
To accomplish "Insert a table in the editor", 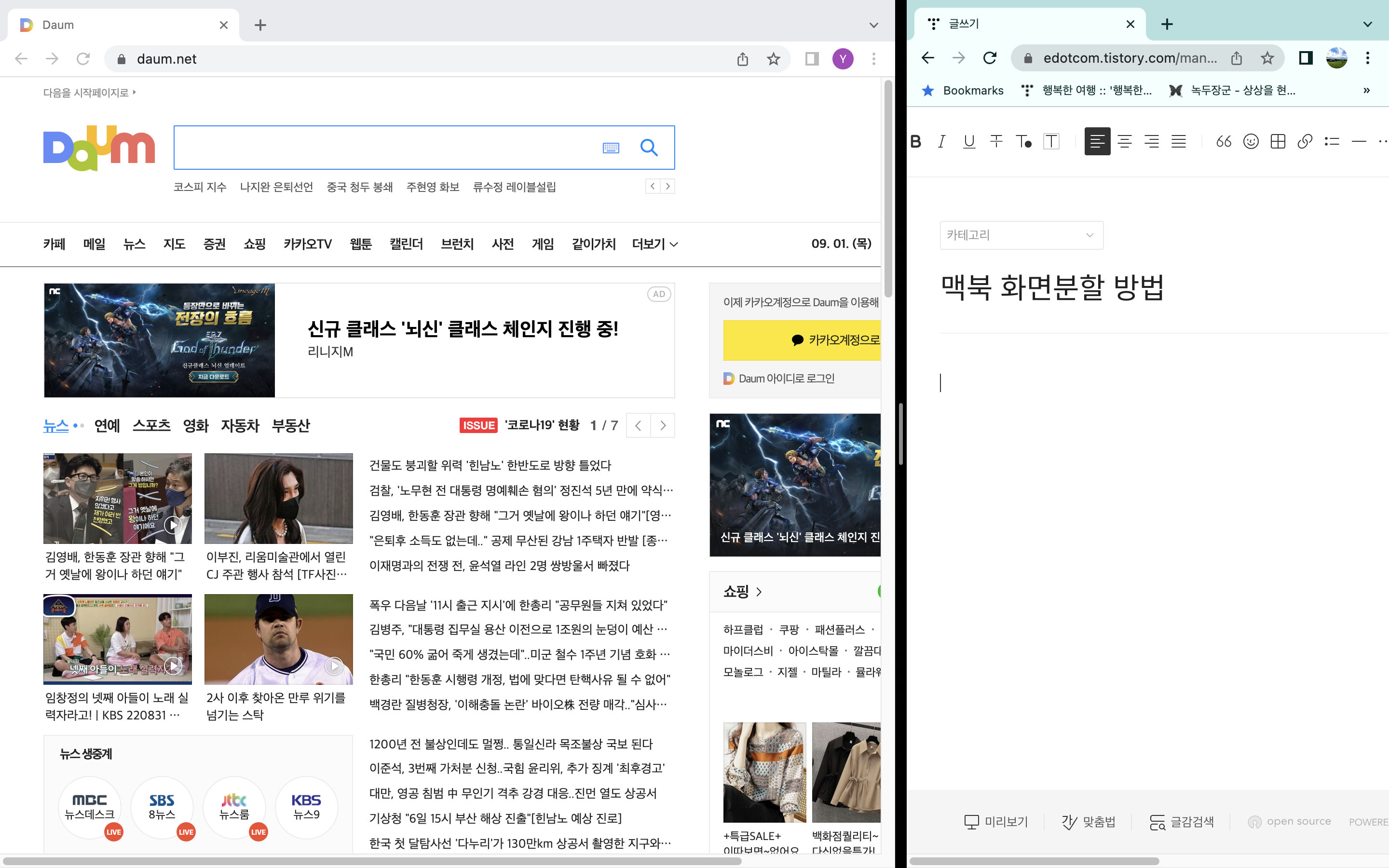I will point(1278,141).
